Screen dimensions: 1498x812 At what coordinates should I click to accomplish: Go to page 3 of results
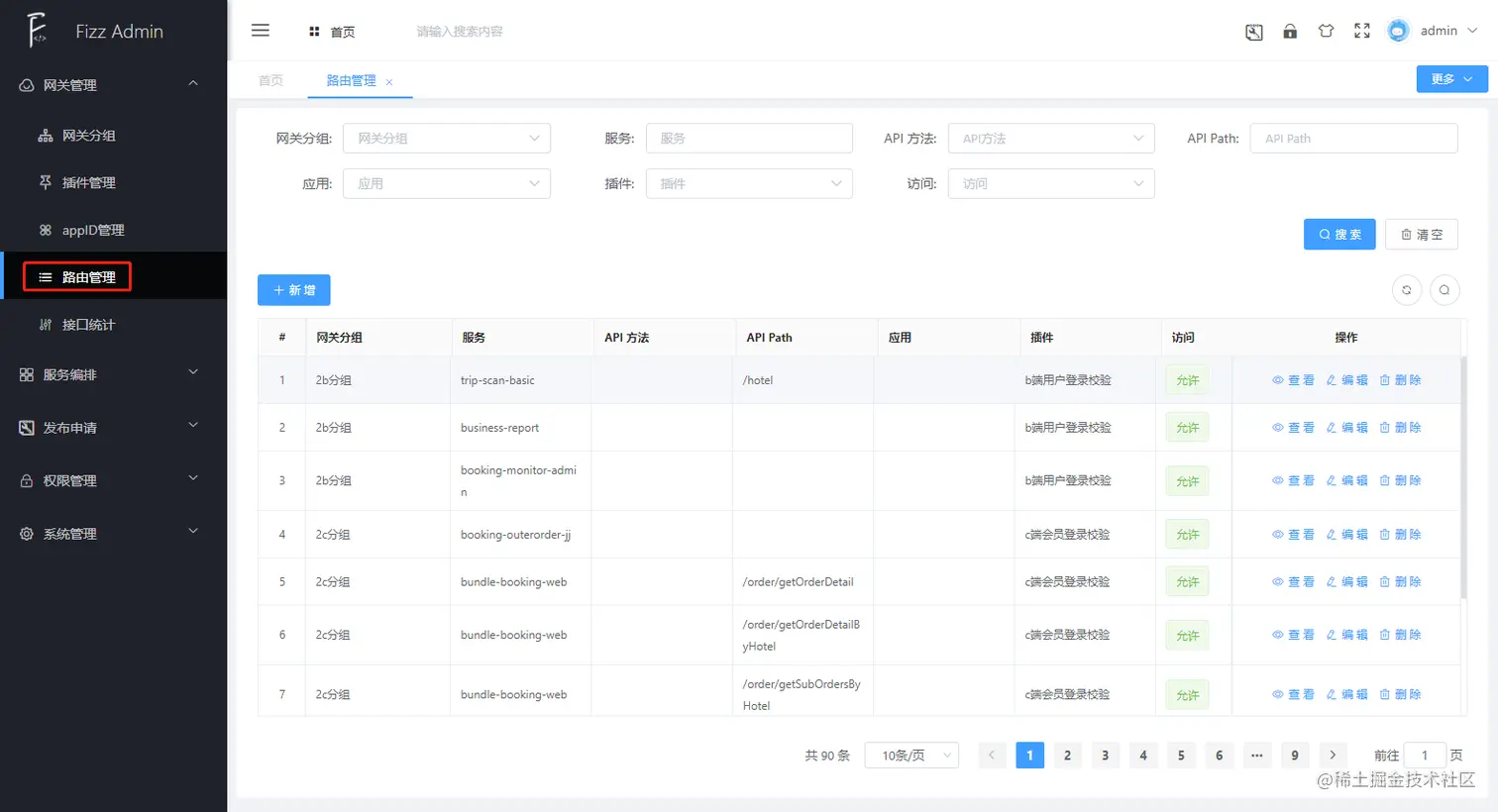point(1106,756)
